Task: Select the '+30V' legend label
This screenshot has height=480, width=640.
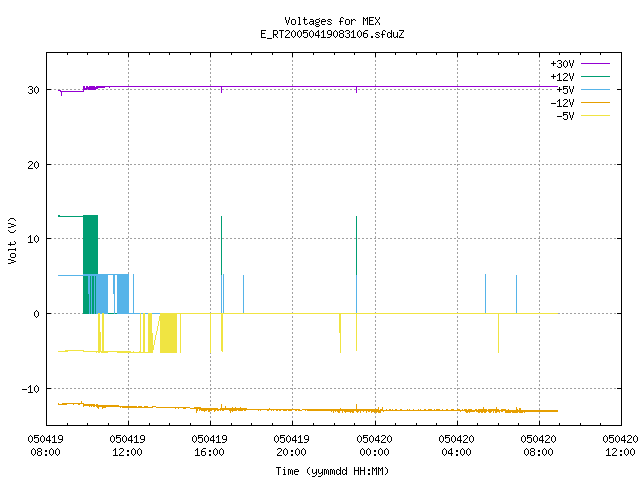Action: [x=562, y=64]
